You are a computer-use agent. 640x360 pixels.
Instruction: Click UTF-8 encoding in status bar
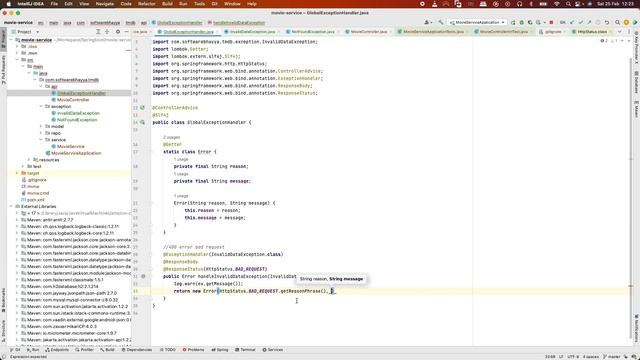pyautogui.click(x=573, y=357)
